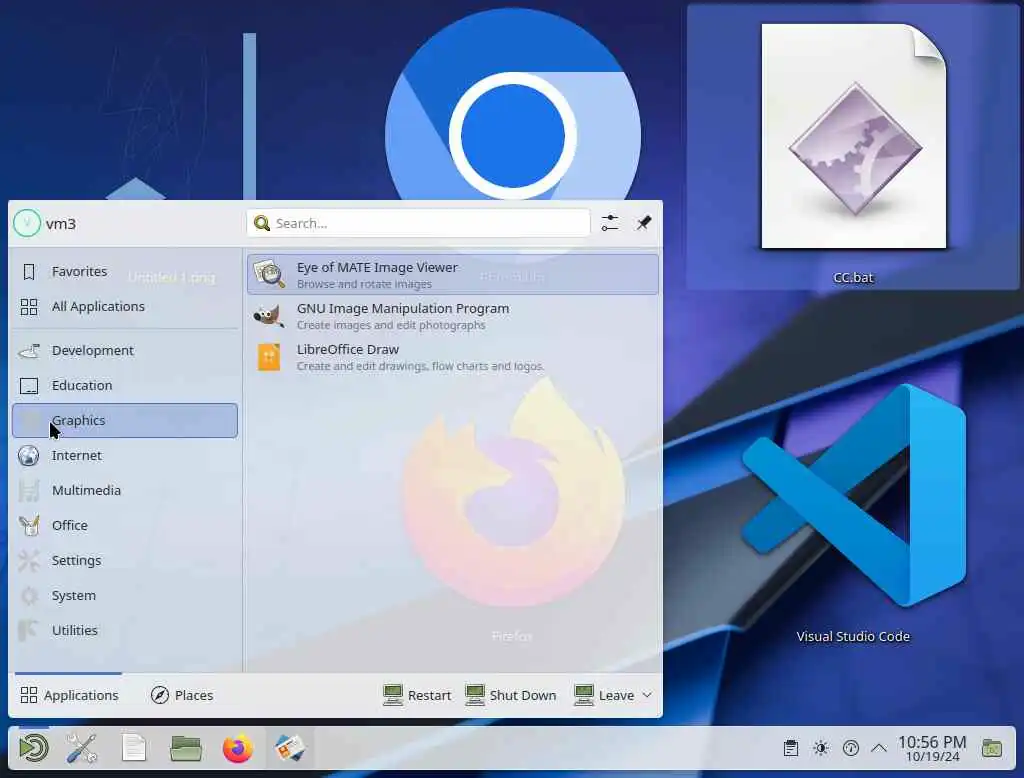This screenshot has height=778, width=1024.
Task: Launch GNU Image Manipulation Program
Action: [453, 316]
